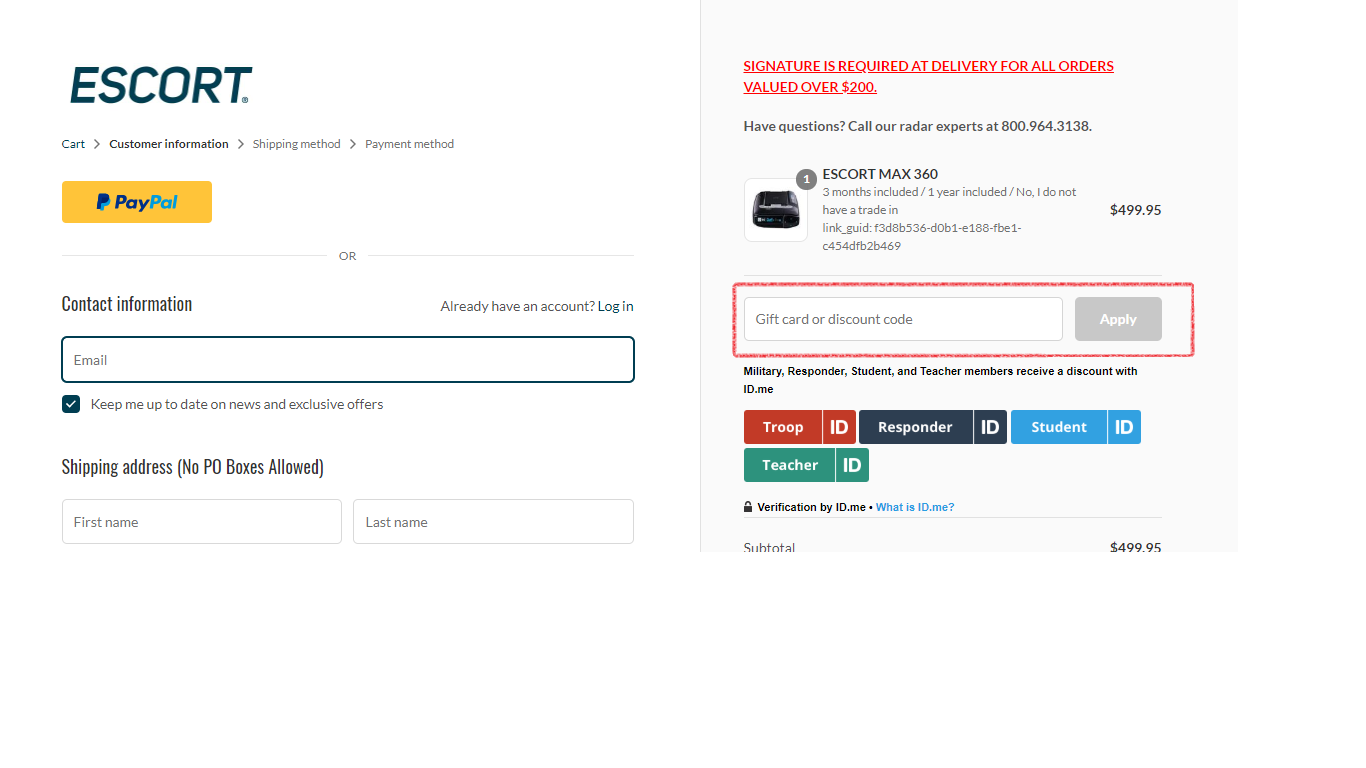Click the ESCORT MAX 360 product title
The height and width of the screenshot is (768, 1366).
point(880,174)
